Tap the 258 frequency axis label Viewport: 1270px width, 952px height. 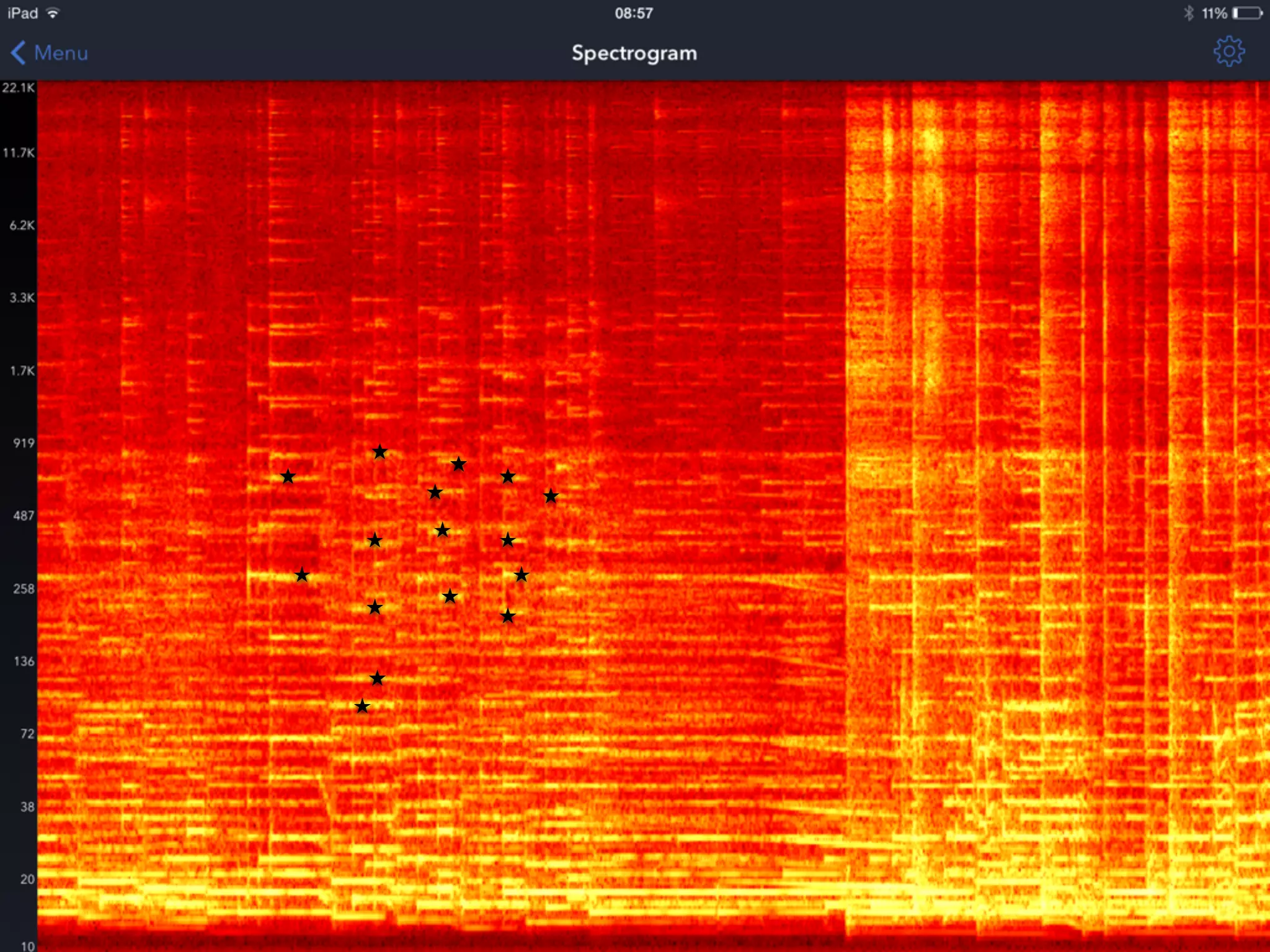[x=24, y=588]
